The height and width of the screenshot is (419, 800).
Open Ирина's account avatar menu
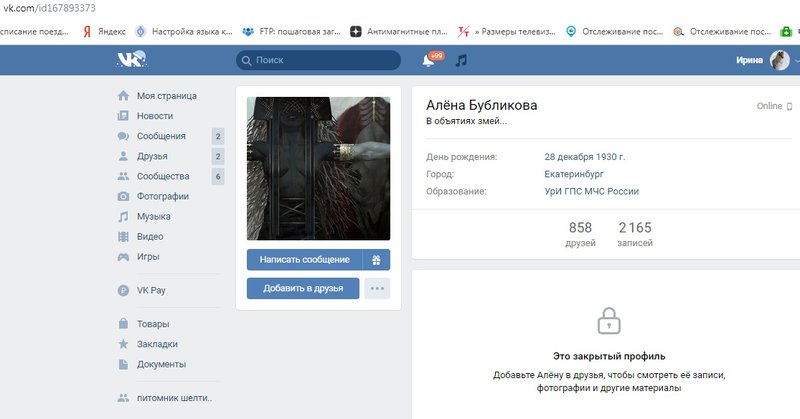(x=779, y=60)
